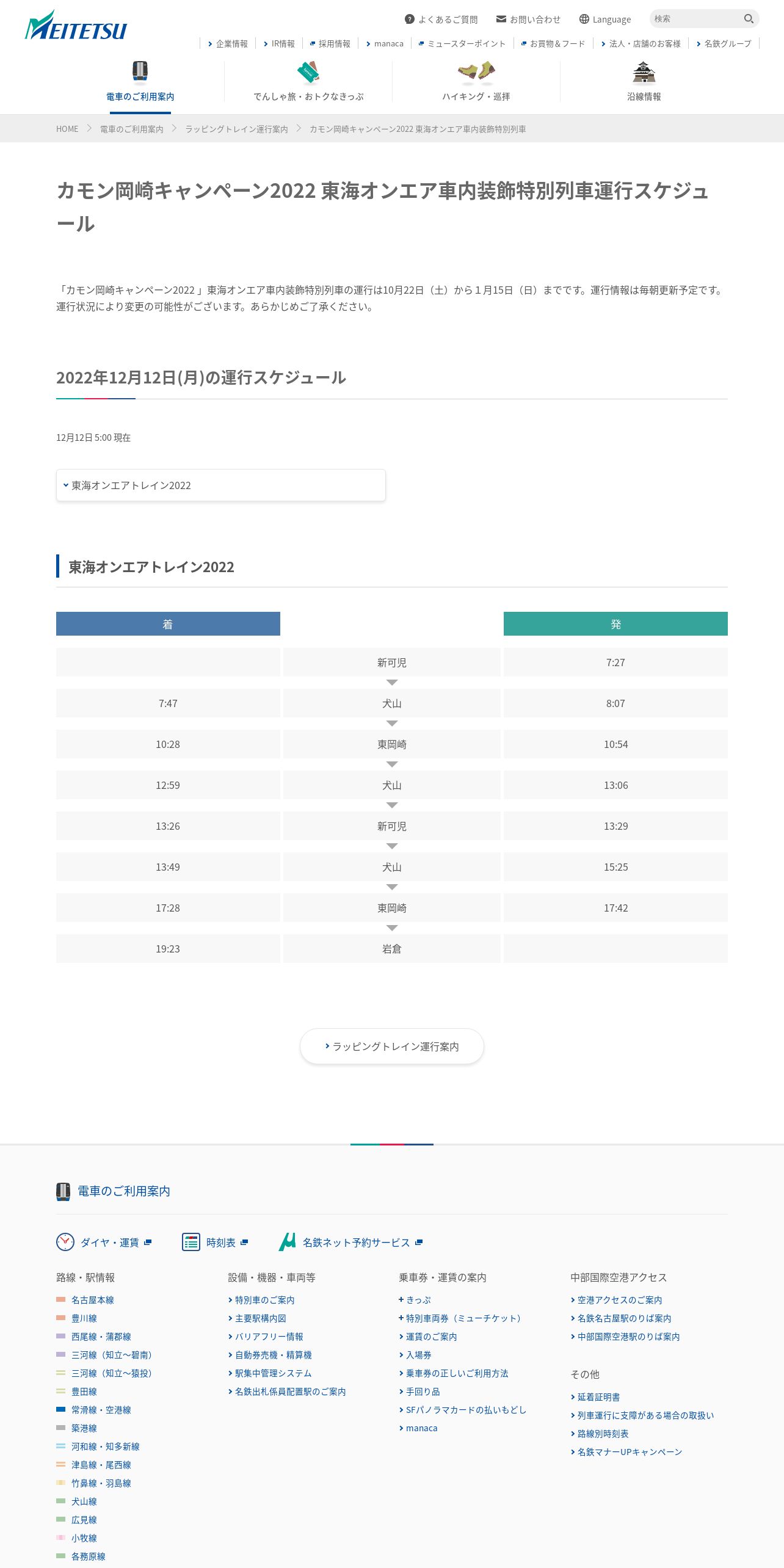Open the 企業情報 menu item
Image resolution: width=784 pixels, height=1568 pixels.
[x=228, y=44]
